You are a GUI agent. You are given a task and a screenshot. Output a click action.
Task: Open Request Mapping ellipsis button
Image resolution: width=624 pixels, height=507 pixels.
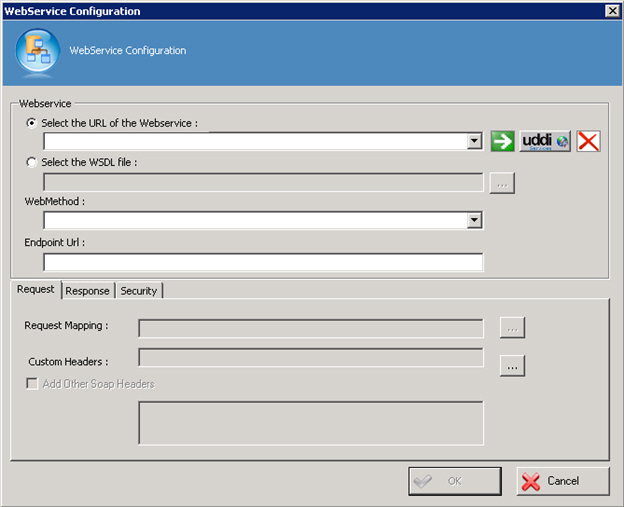point(512,328)
